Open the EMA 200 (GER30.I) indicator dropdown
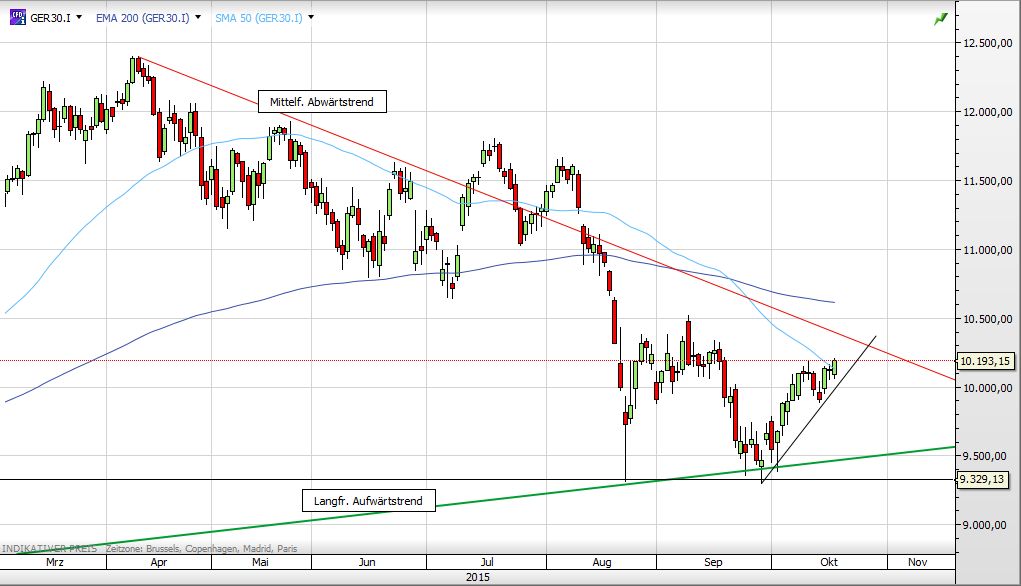This screenshot has height=586, width=1021. tap(198, 18)
